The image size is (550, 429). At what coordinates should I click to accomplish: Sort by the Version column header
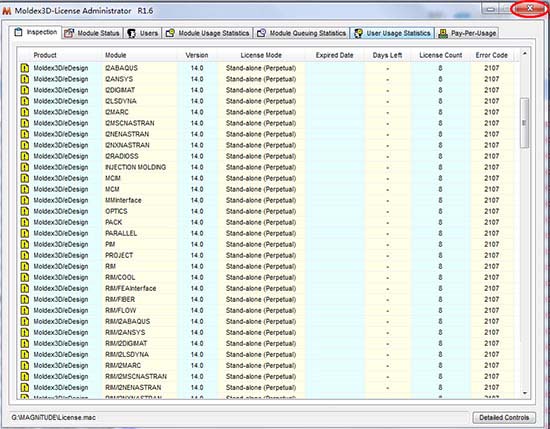(197, 55)
